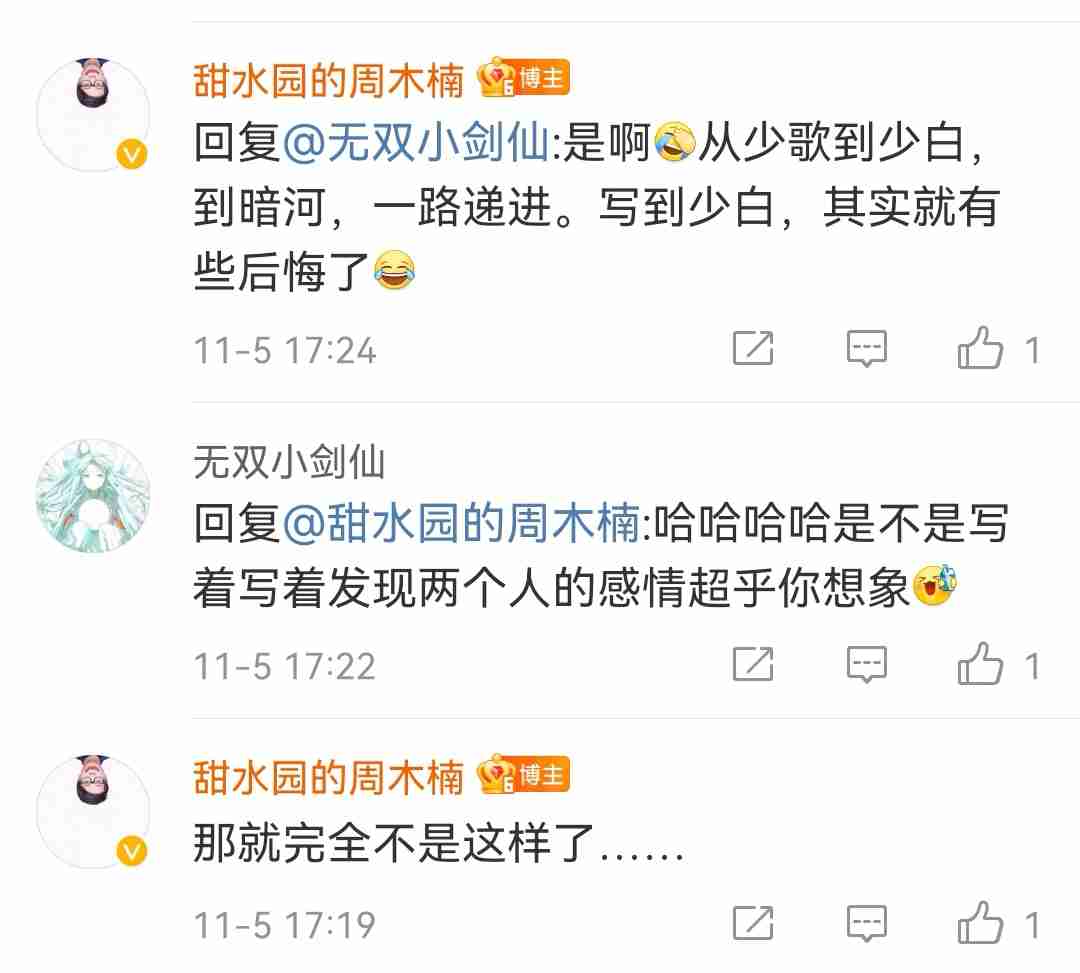
Task: Share the 17:24 comment via forward icon
Action: (753, 348)
